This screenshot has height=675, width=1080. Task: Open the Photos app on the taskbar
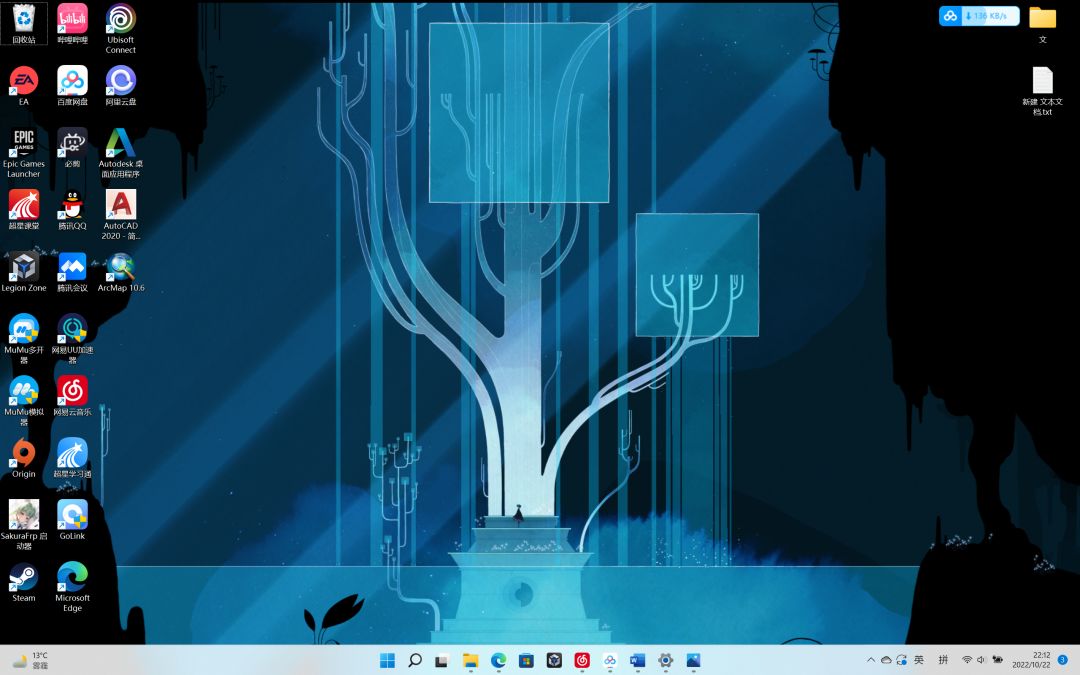click(x=693, y=661)
